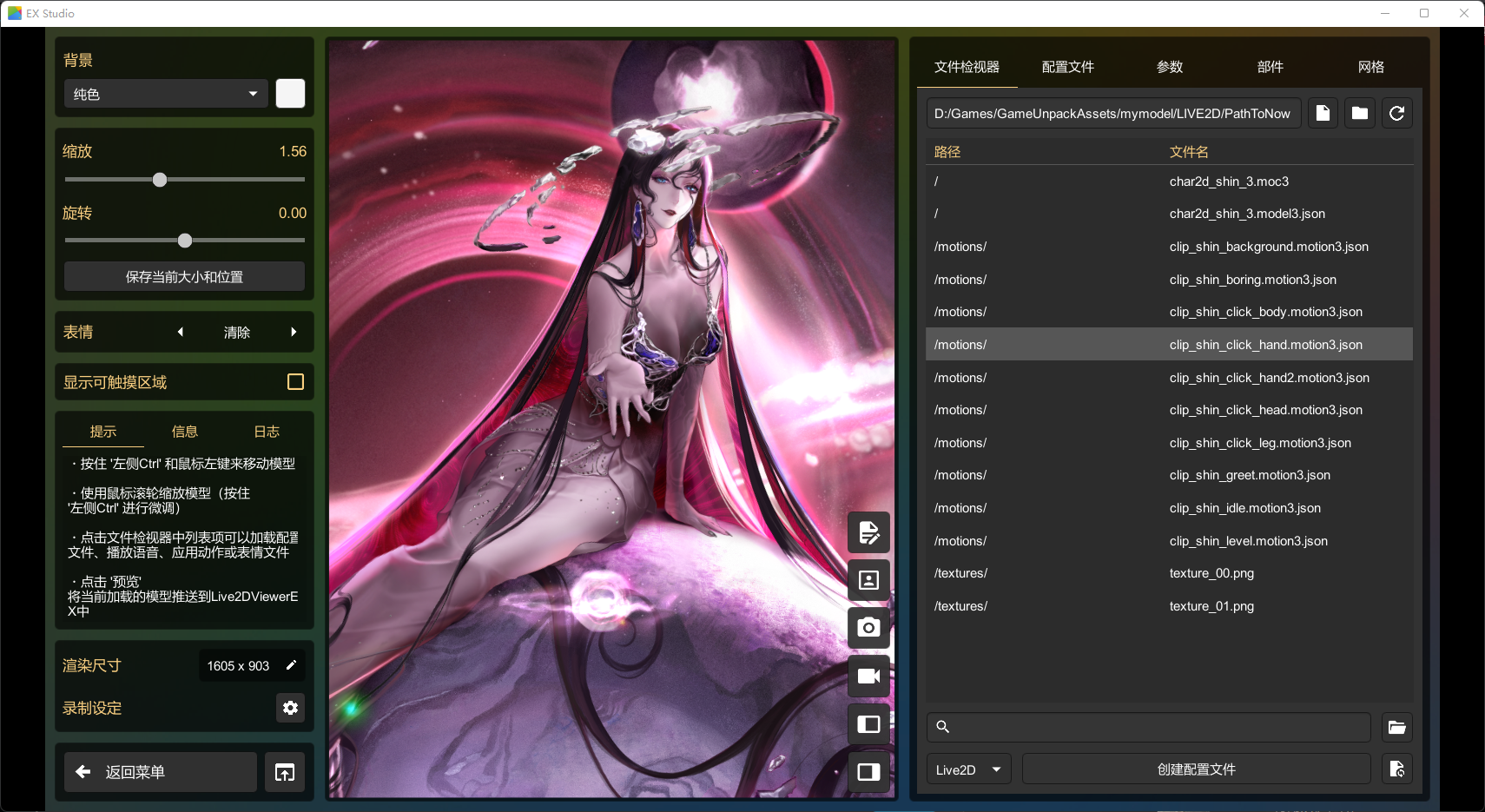Open recording settings gear icon

pyautogui.click(x=290, y=708)
